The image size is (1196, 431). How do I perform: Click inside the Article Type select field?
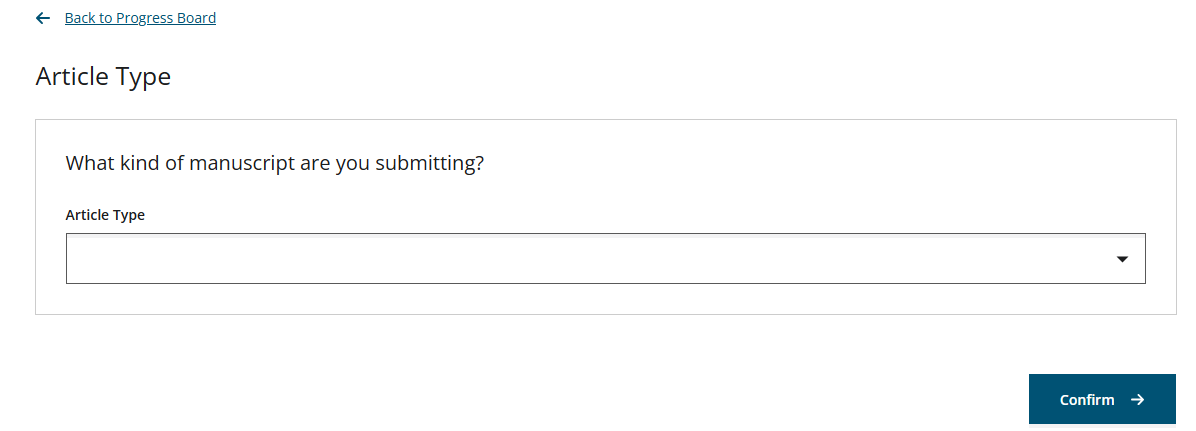(606, 259)
